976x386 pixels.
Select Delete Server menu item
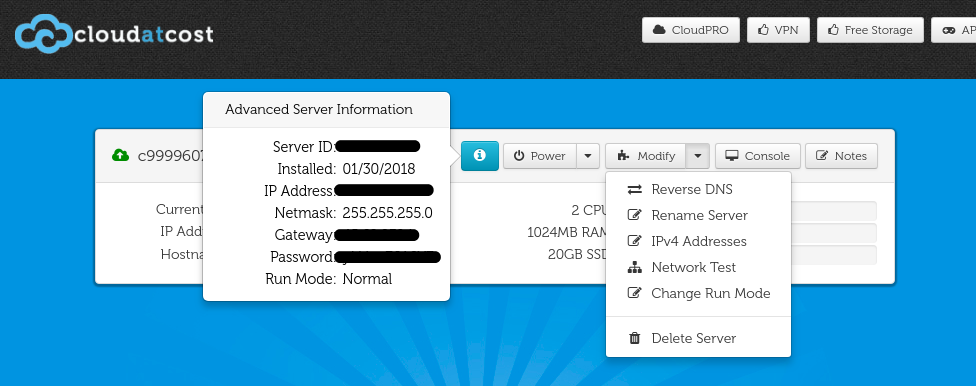point(698,339)
